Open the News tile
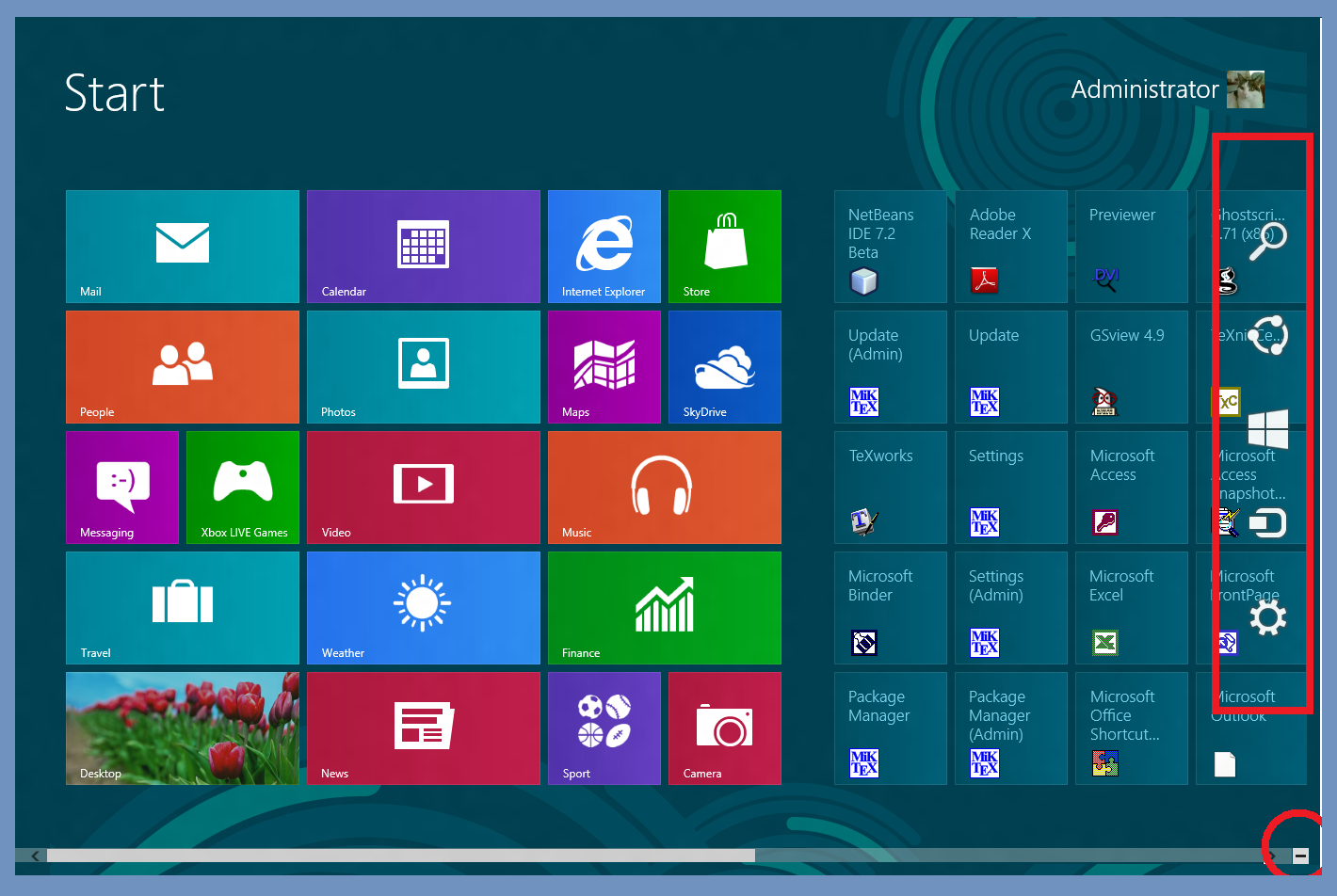Image resolution: width=1337 pixels, height=896 pixels. [424, 728]
